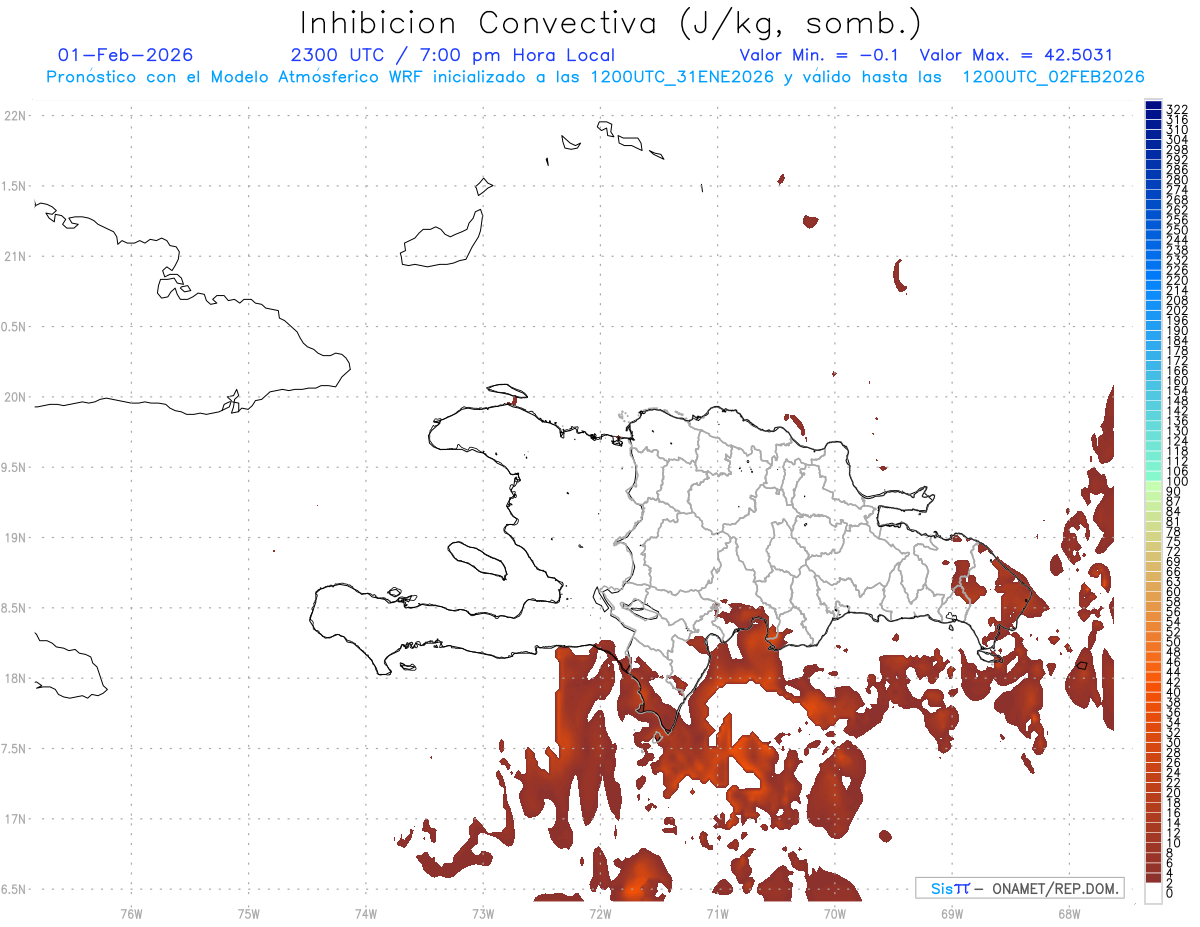The width and height of the screenshot is (1200, 927).
Task: Click the "100" color scale value
Action: tap(1176, 482)
